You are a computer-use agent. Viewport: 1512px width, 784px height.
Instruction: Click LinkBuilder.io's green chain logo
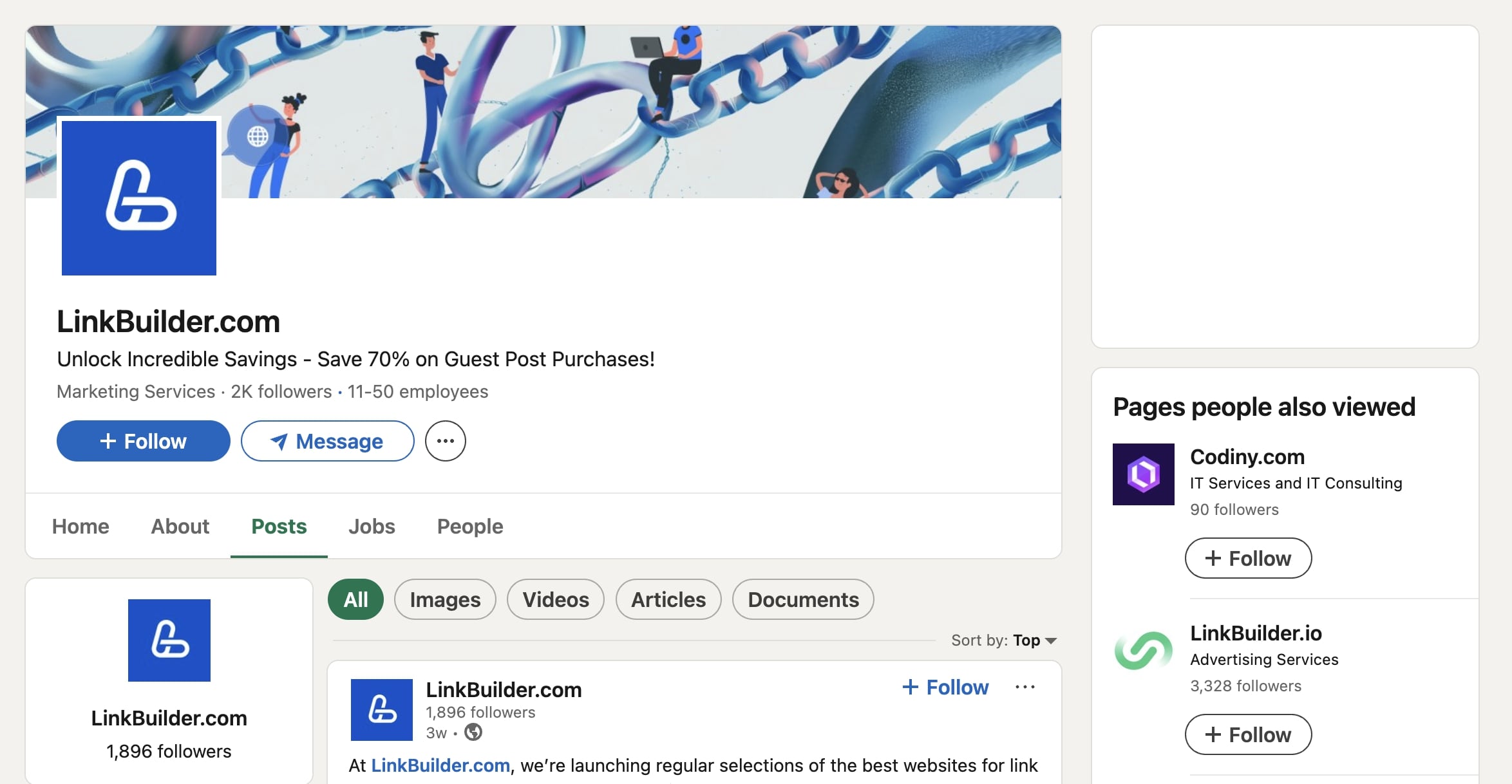pos(1143,651)
